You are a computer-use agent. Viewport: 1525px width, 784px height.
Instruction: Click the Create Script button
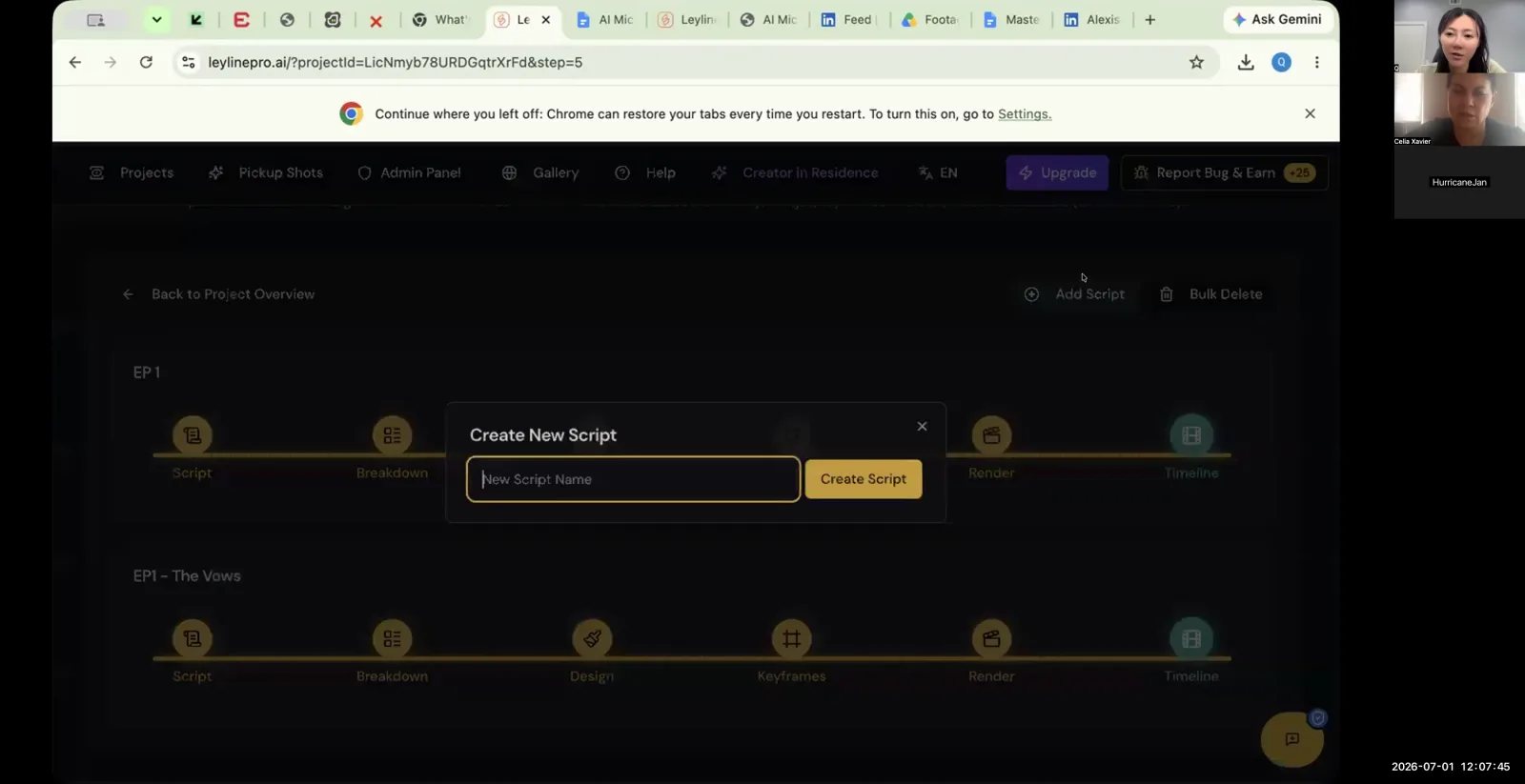(863, 479)
